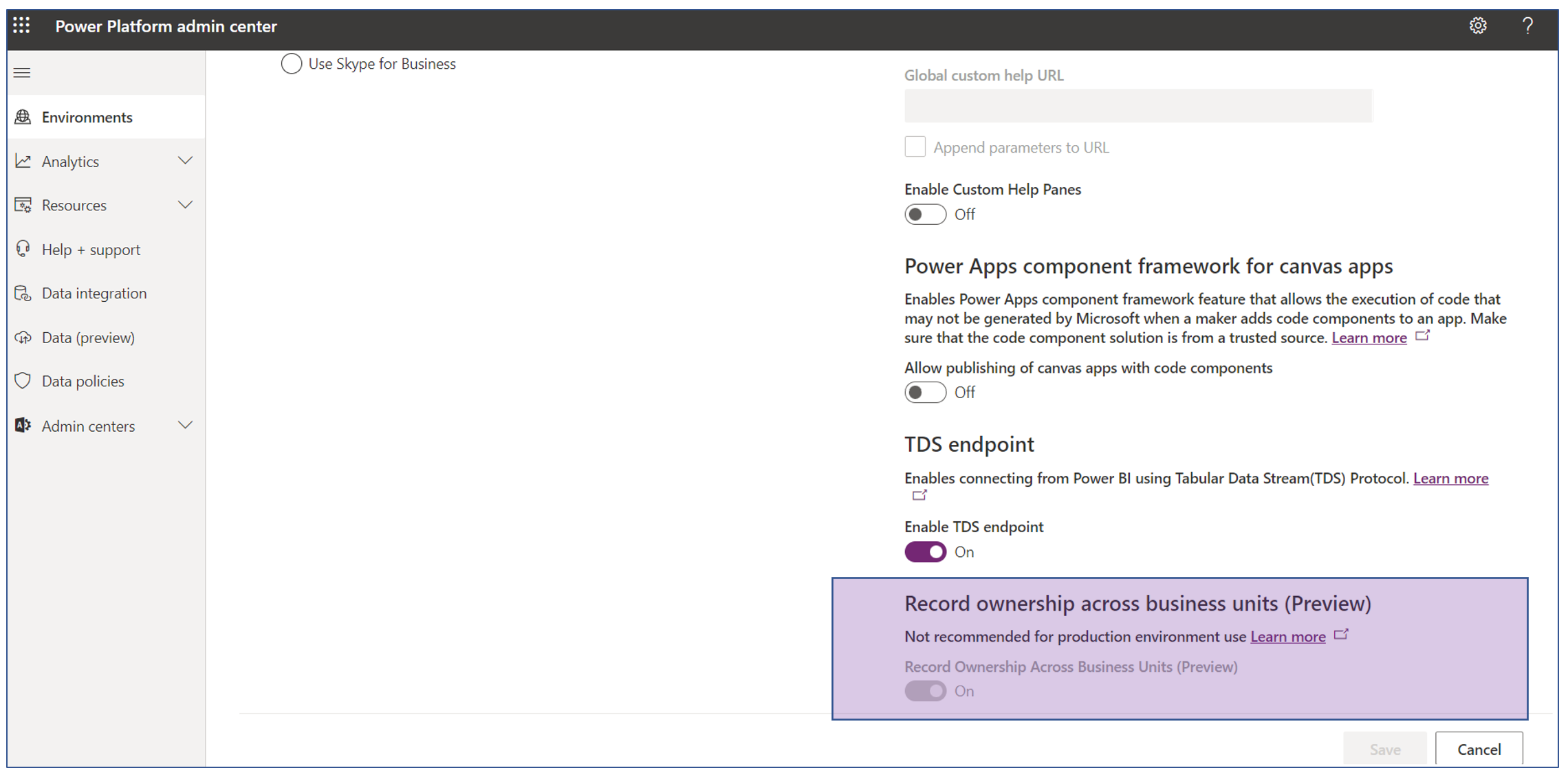Viewport: 1568px width, 777px height.
Task: Click the Data integration icon
Action: [23, 294]
